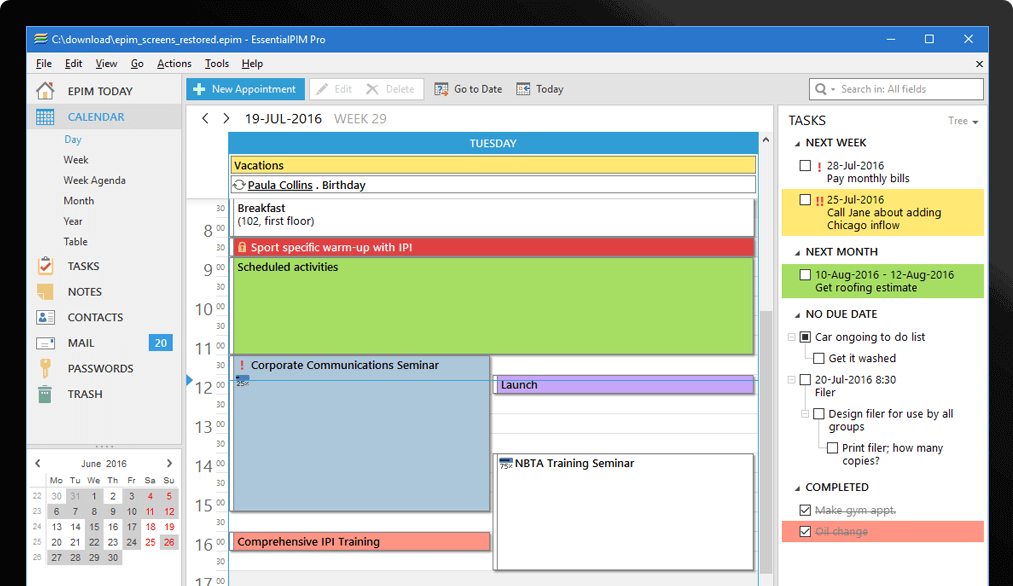Image resolution: width=1013 pixels, height=586 pixels.
Task: Open the Contacts card icon
Action: 45,317
